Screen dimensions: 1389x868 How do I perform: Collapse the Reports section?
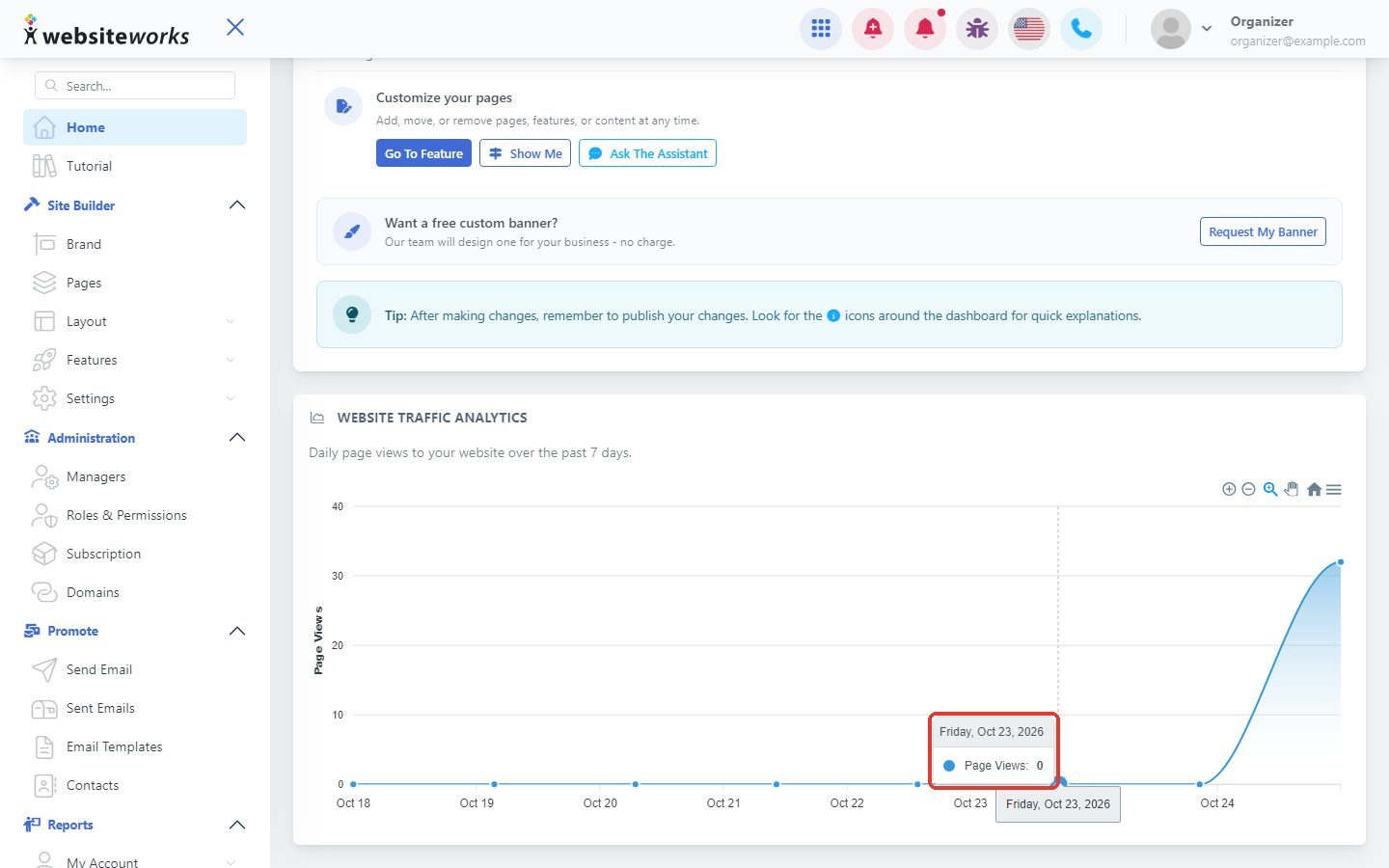[x=237, y=825]
